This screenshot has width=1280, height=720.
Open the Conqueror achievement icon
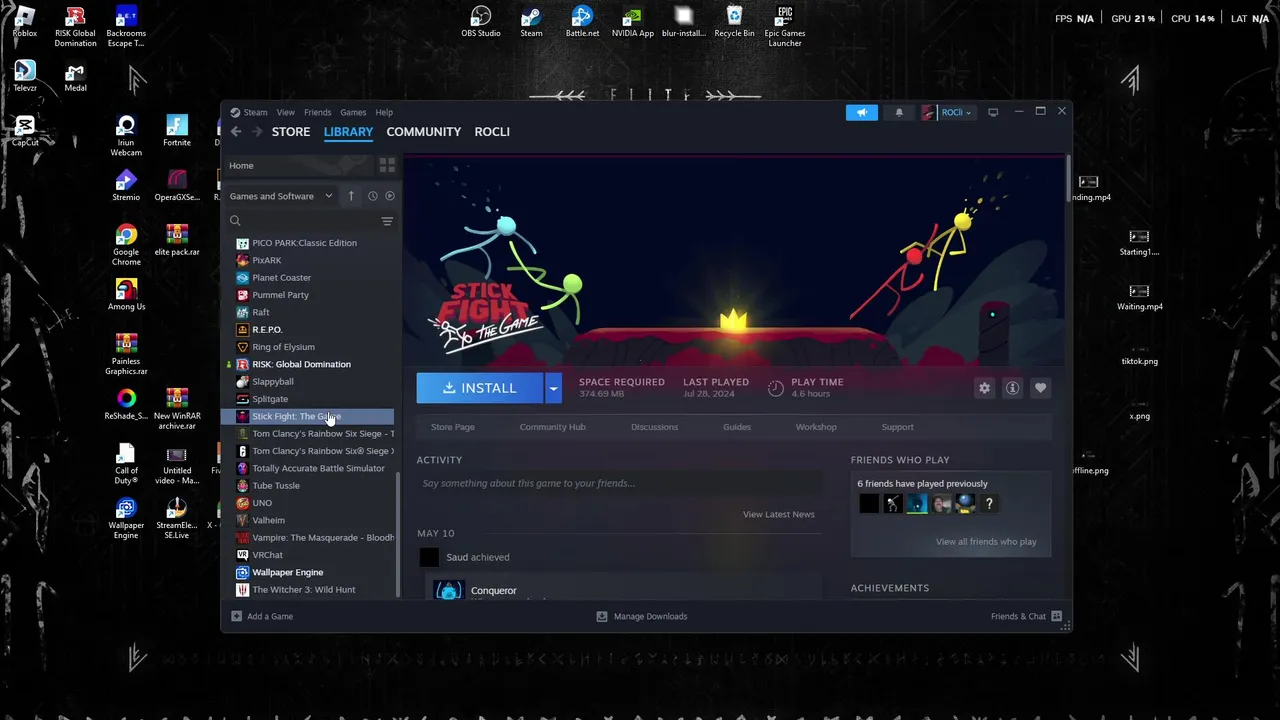click(448, 590)
